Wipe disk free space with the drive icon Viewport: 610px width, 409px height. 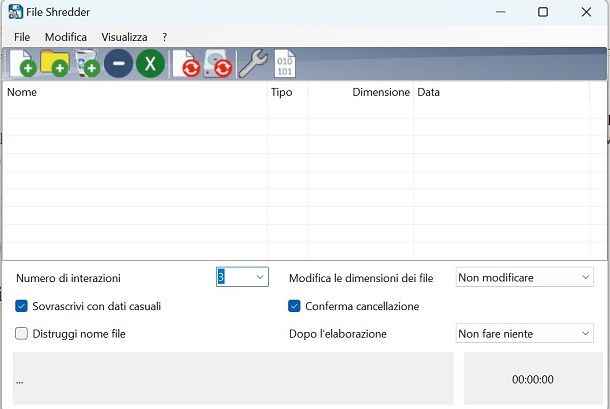pyautogui.click(x=218, y=63)
